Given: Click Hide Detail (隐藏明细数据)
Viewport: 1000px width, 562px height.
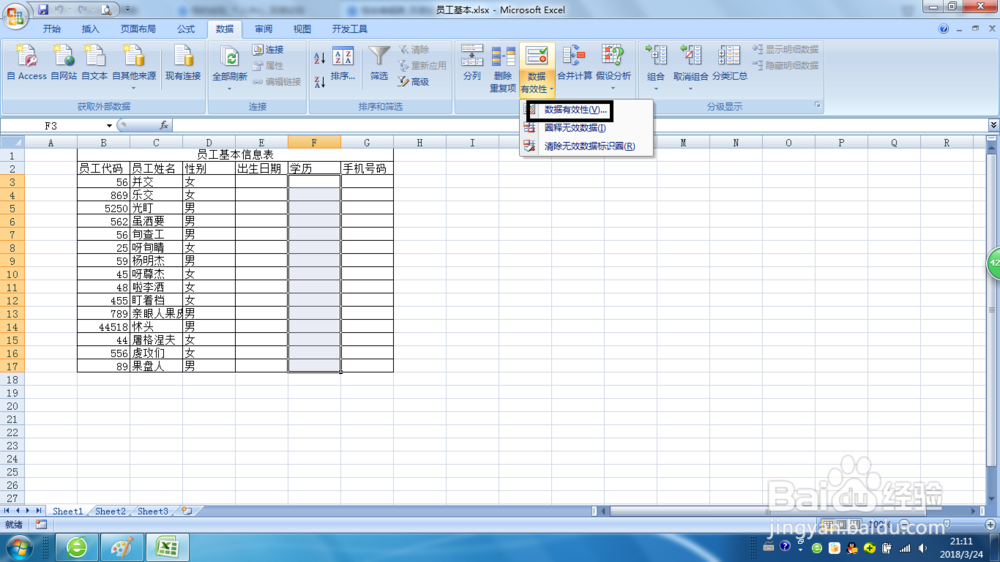Looking at the screenshot, I should coord(785,65).
